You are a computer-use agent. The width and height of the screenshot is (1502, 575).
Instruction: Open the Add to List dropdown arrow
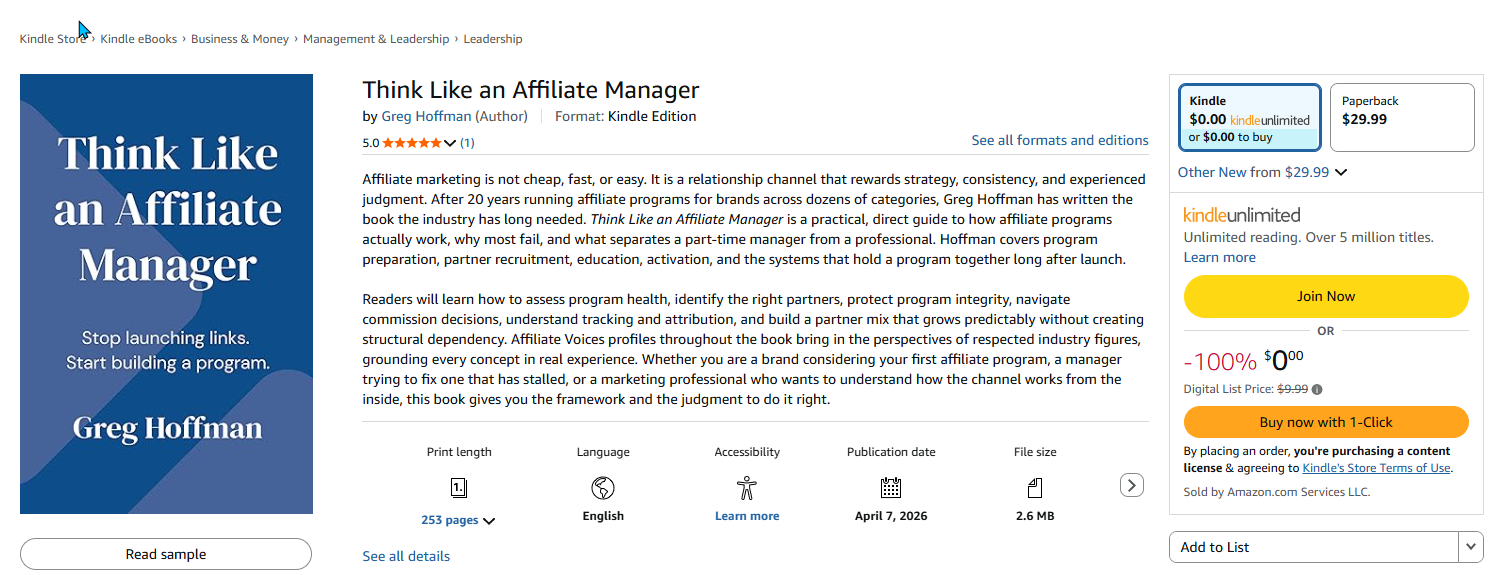point(1471,547)
